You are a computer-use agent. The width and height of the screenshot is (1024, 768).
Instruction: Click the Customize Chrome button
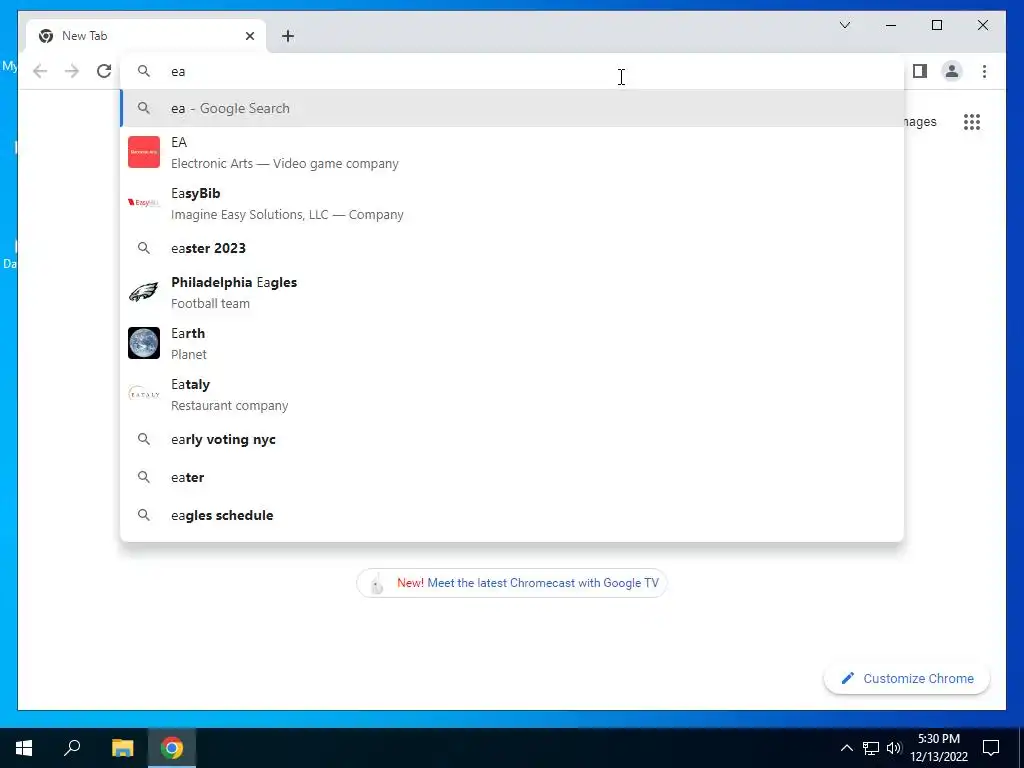(x=906, y=679)
